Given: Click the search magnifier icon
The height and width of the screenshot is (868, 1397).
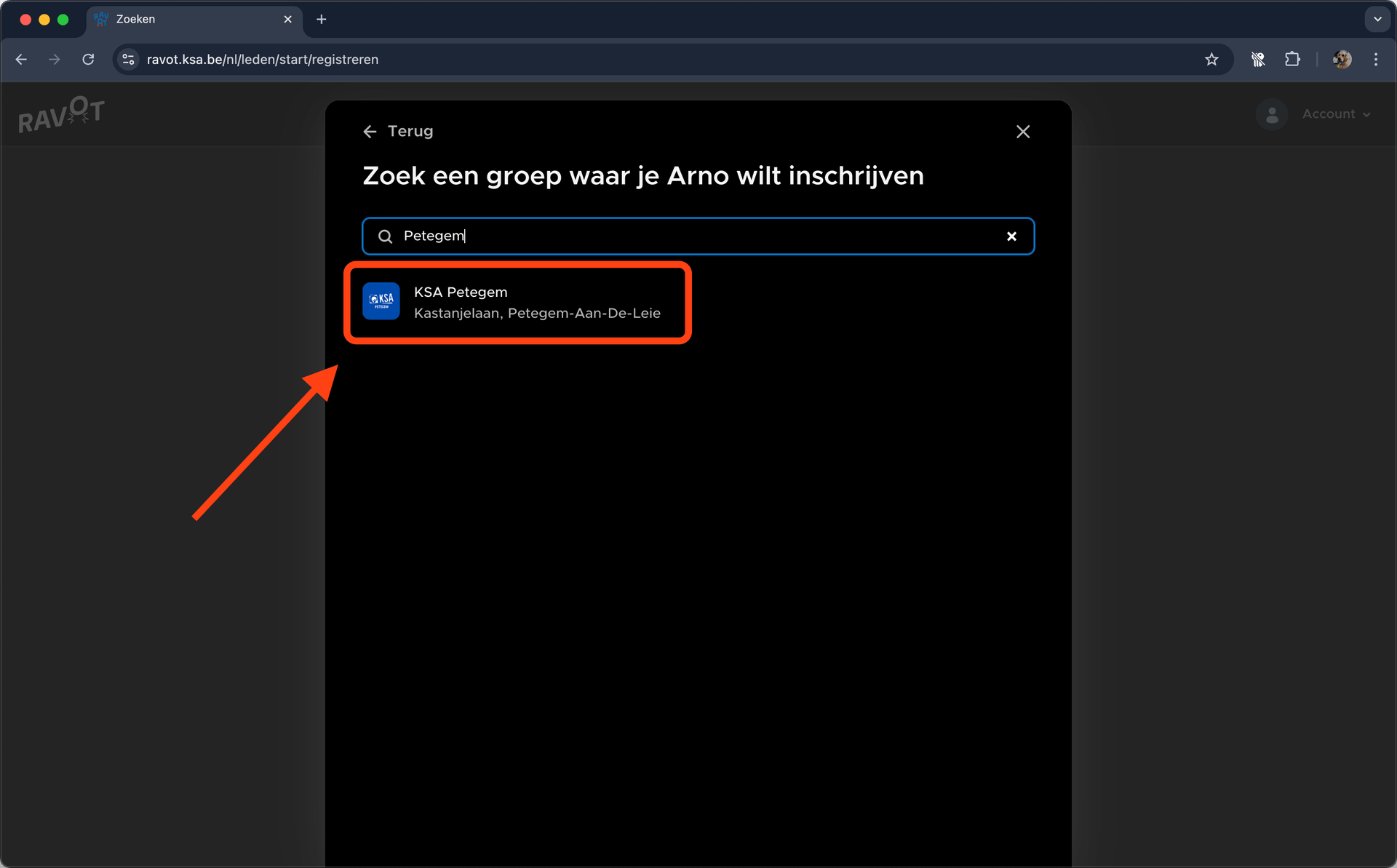Looking at the screenshot, I should coord(385,236).
